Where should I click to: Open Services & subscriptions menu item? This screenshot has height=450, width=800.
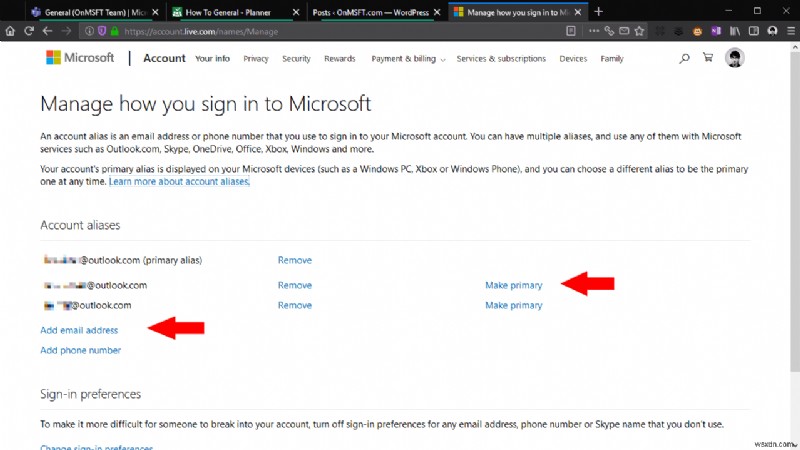(x=501, y=59)
